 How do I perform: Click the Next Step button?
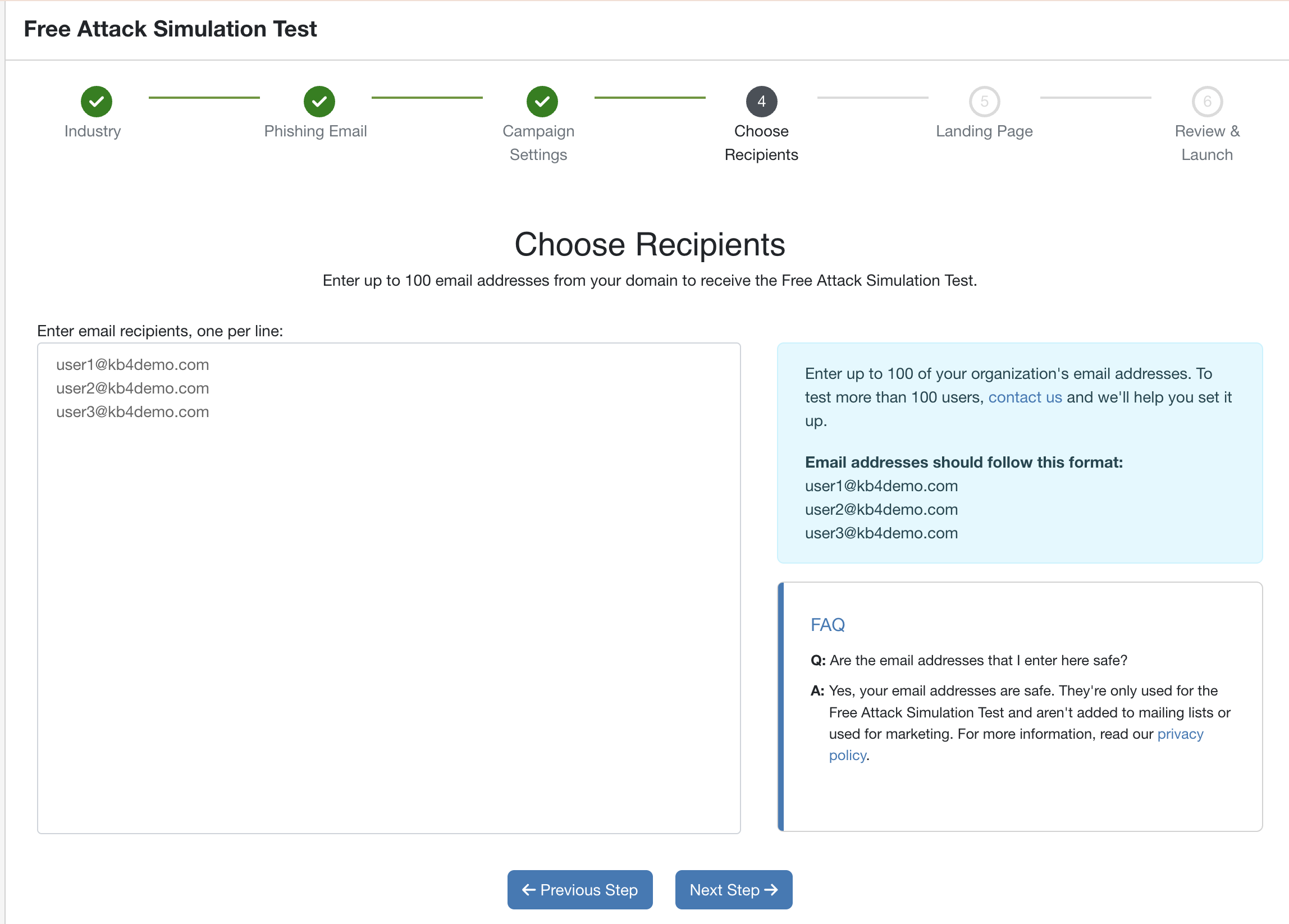click(733, 889)
